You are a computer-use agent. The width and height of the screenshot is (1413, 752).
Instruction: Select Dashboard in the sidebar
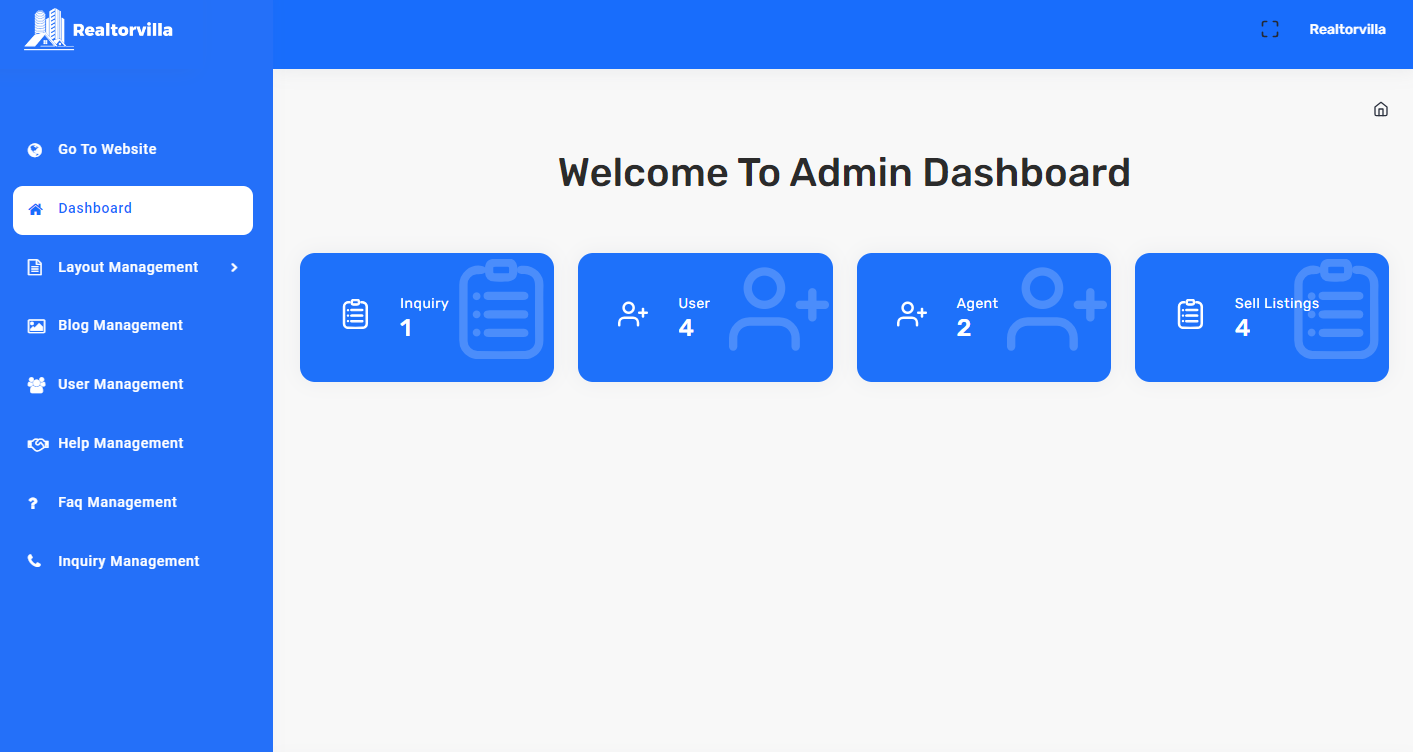pos(133,209)
